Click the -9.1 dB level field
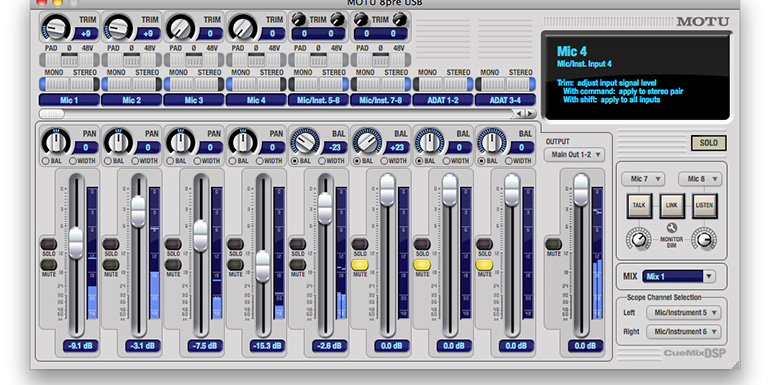 (81, 346)
